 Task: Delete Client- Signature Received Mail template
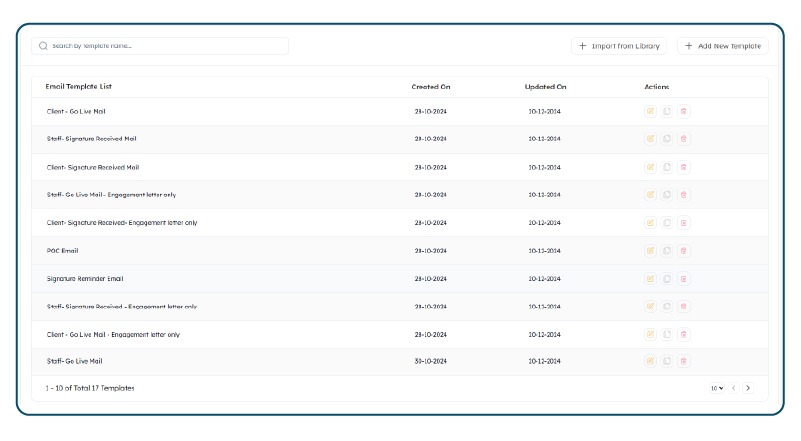click(684, 167)
